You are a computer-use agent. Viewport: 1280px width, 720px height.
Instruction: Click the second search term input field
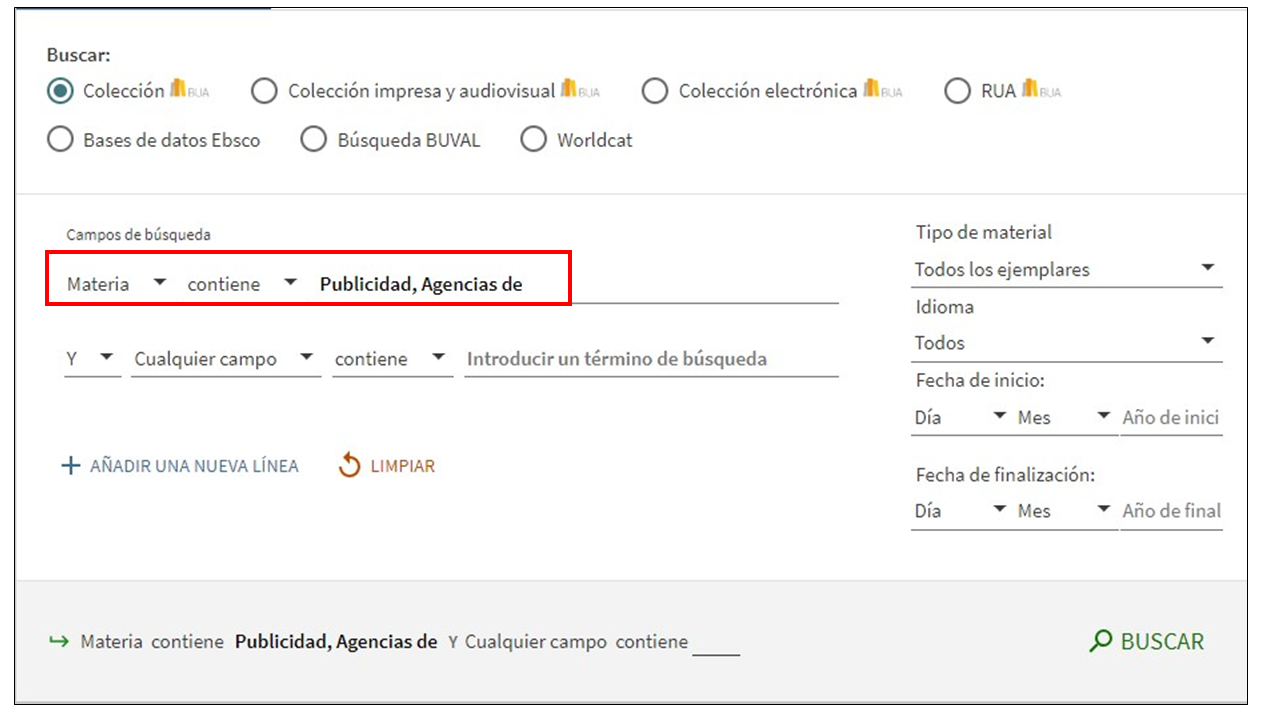(x=650, y=359)
